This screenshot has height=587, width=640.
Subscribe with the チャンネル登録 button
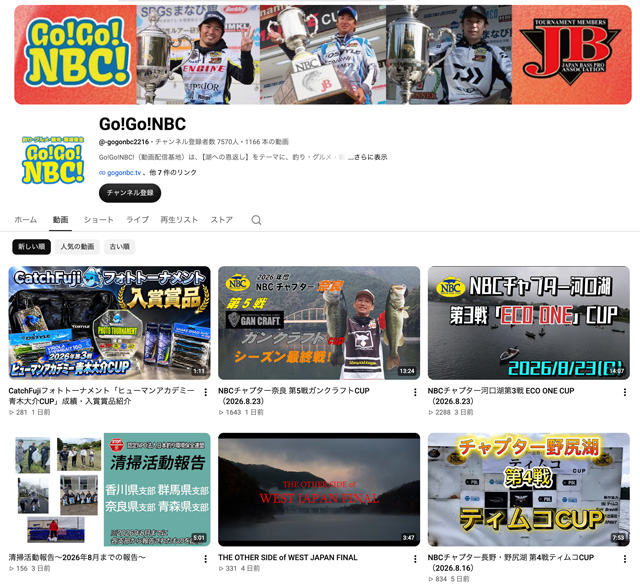(130, 193)
